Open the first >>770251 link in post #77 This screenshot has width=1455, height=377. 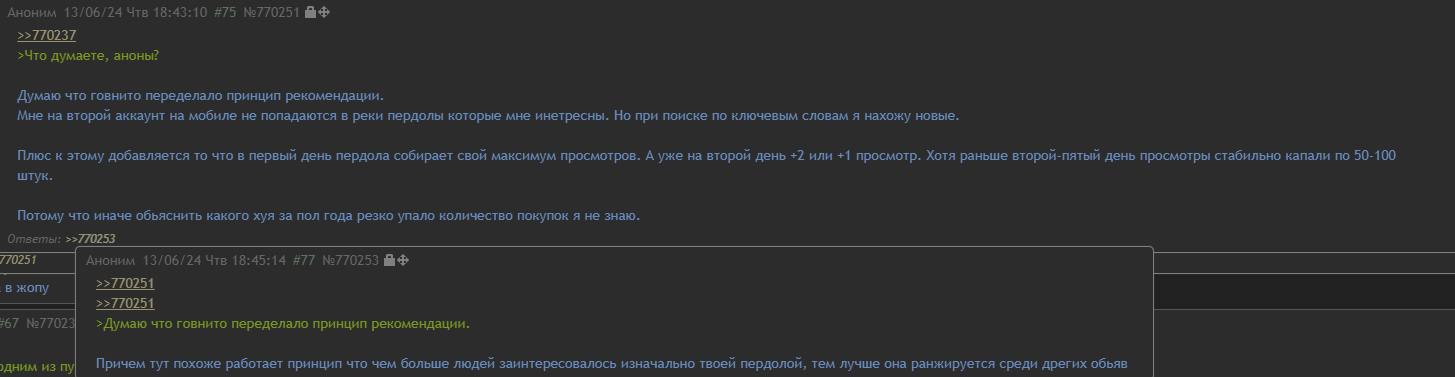[125, 284]
